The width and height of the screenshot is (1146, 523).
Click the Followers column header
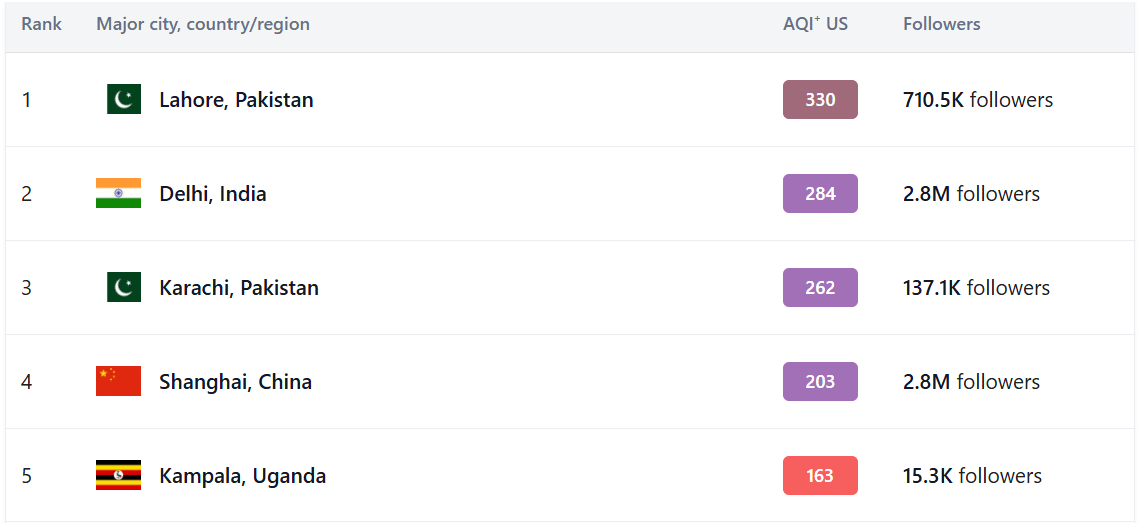pyautogui.click(x=941, y=24)
